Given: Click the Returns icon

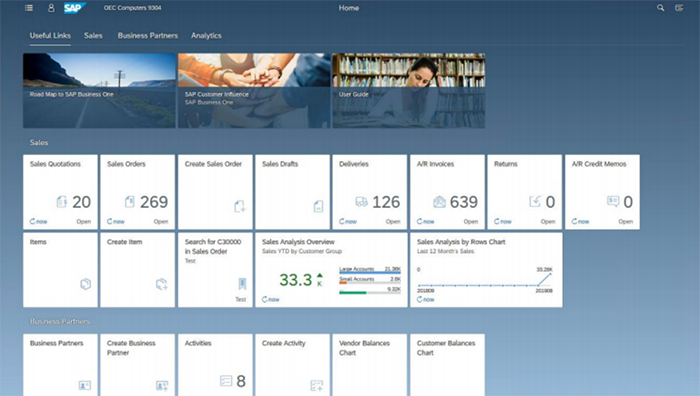Looking at the screenshot, I should click(x=535, y=201).
